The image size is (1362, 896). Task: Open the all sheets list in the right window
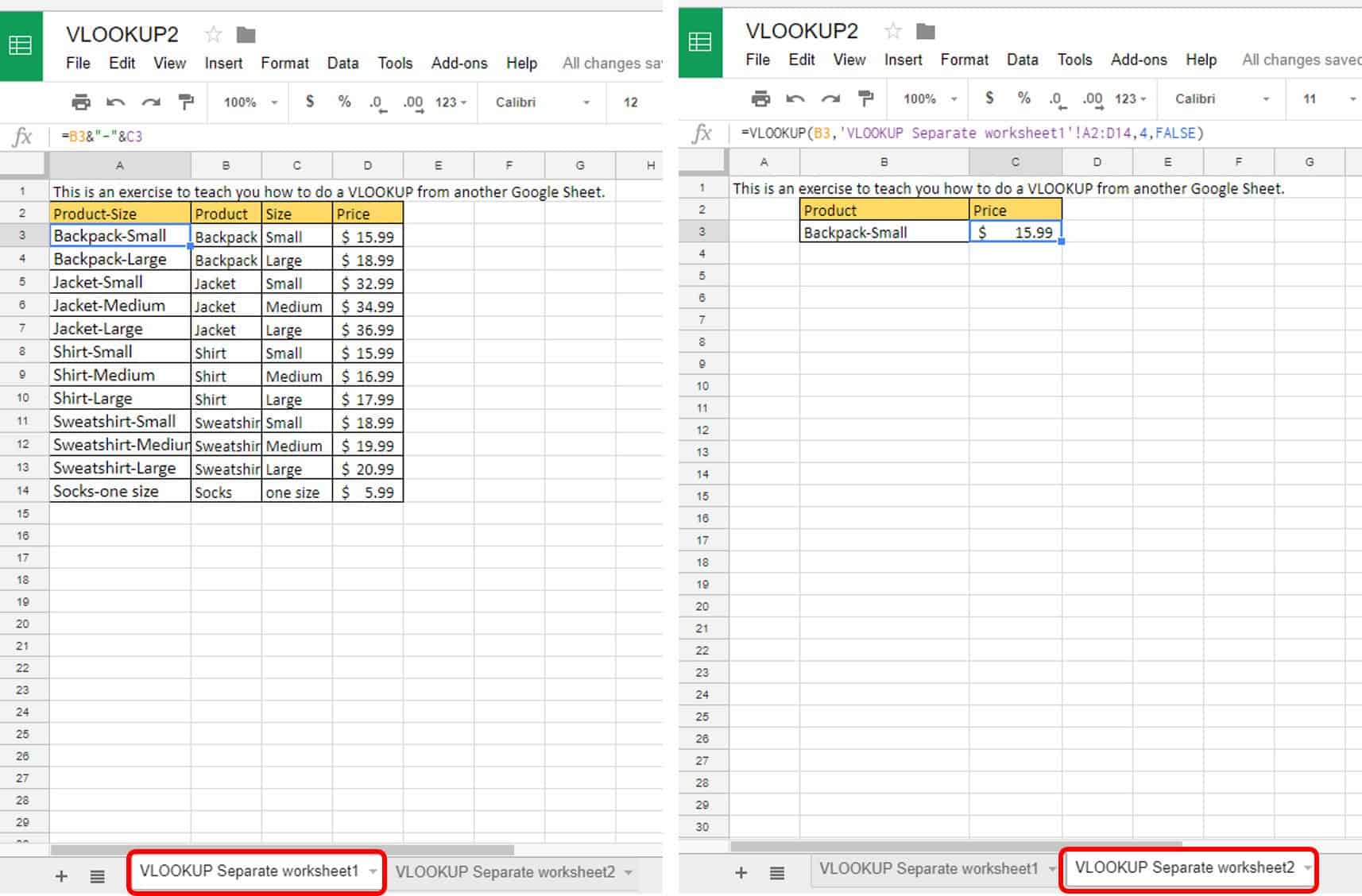coord(777,873)
